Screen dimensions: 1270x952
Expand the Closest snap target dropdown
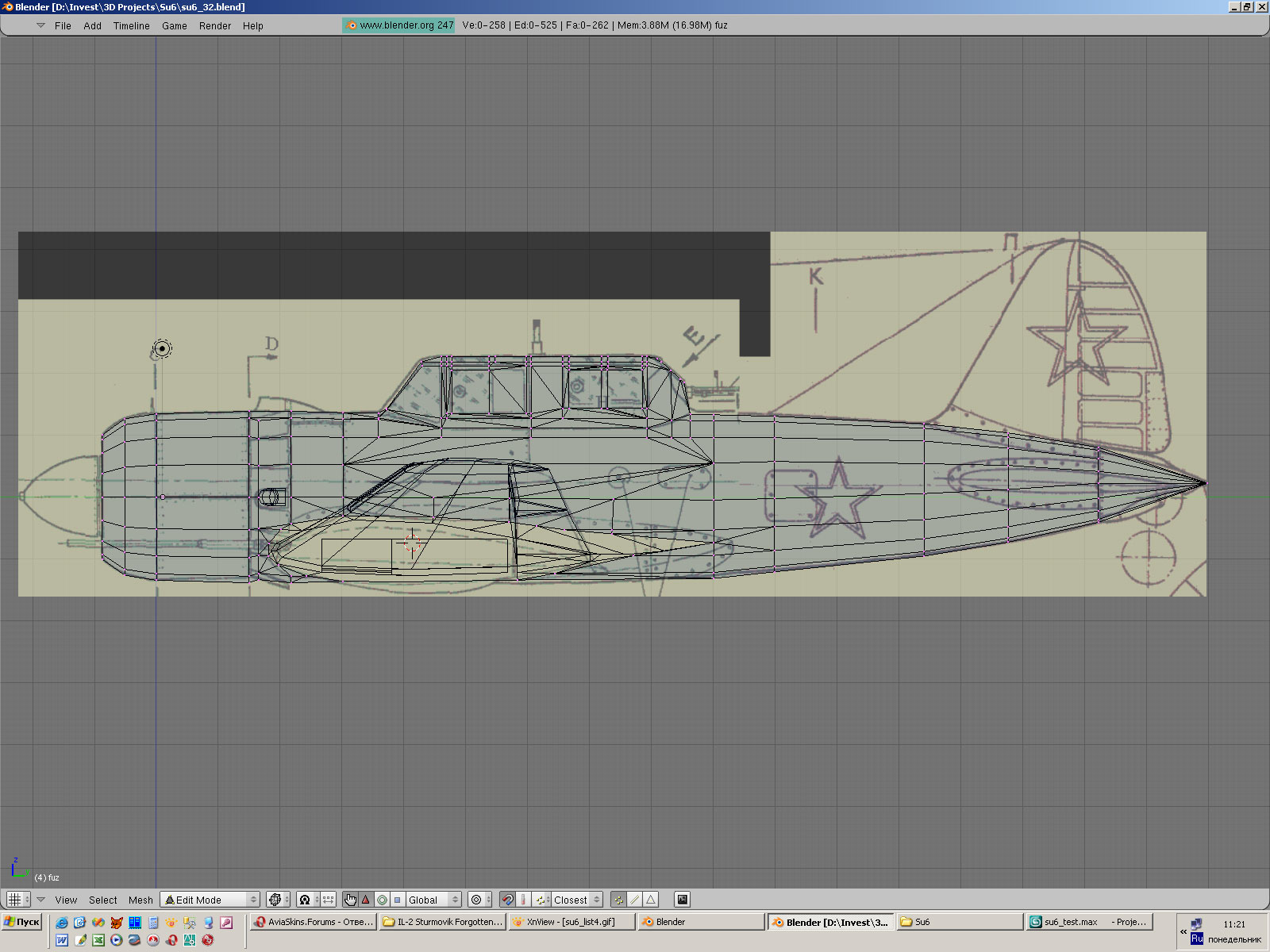(575, 900)
